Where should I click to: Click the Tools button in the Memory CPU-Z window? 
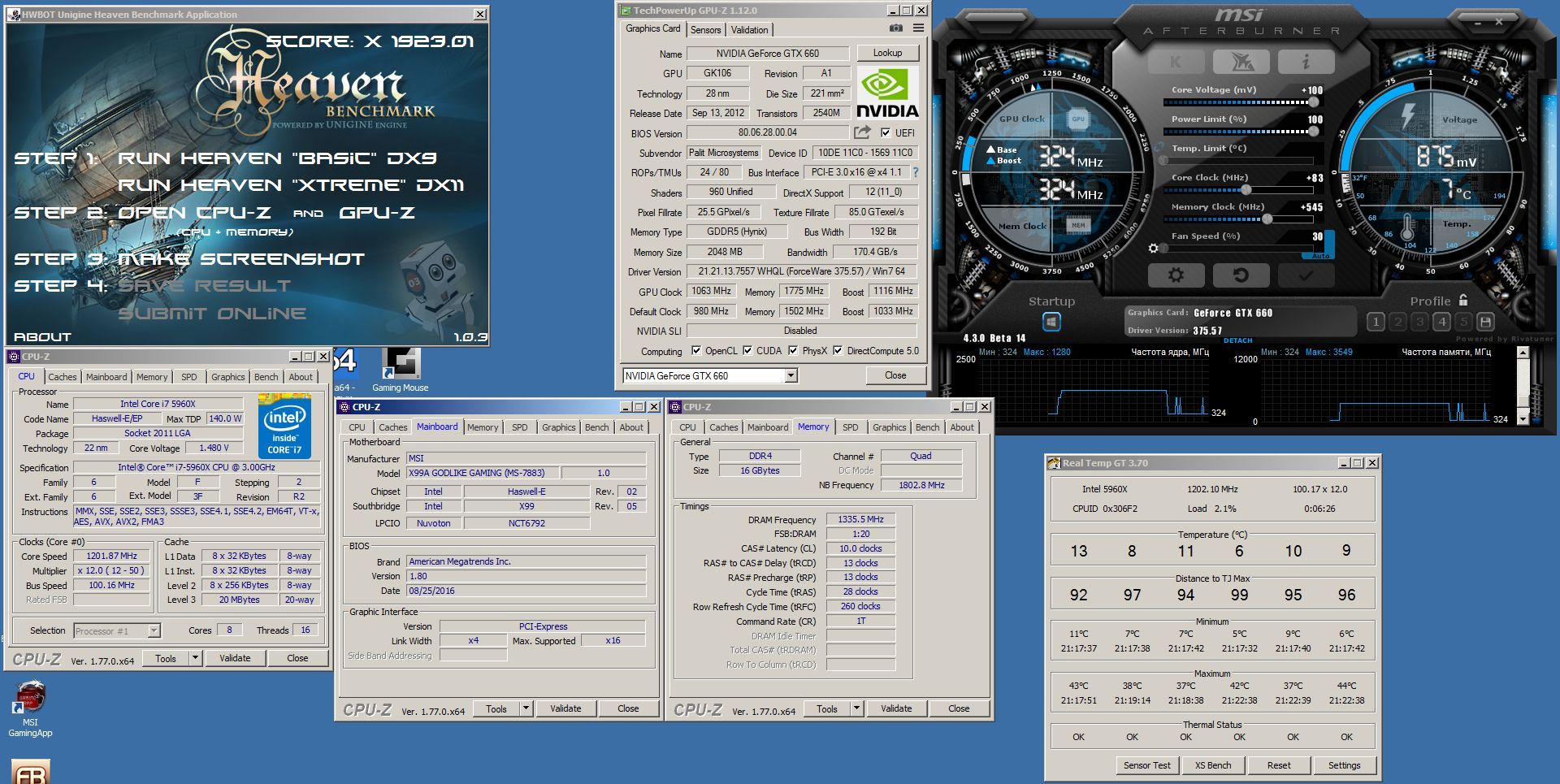click(827, 708)
